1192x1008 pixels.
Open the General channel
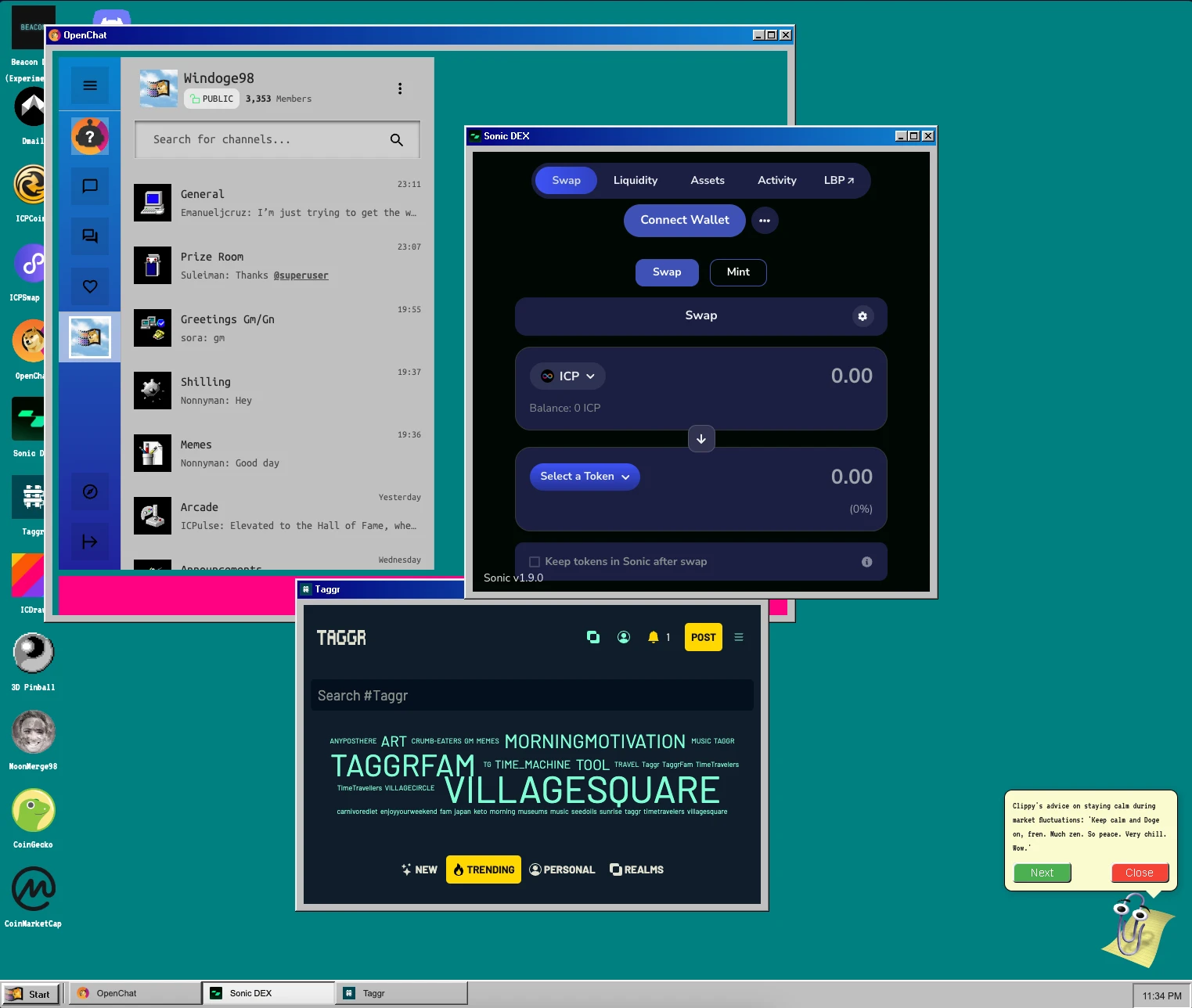point(277,203)
